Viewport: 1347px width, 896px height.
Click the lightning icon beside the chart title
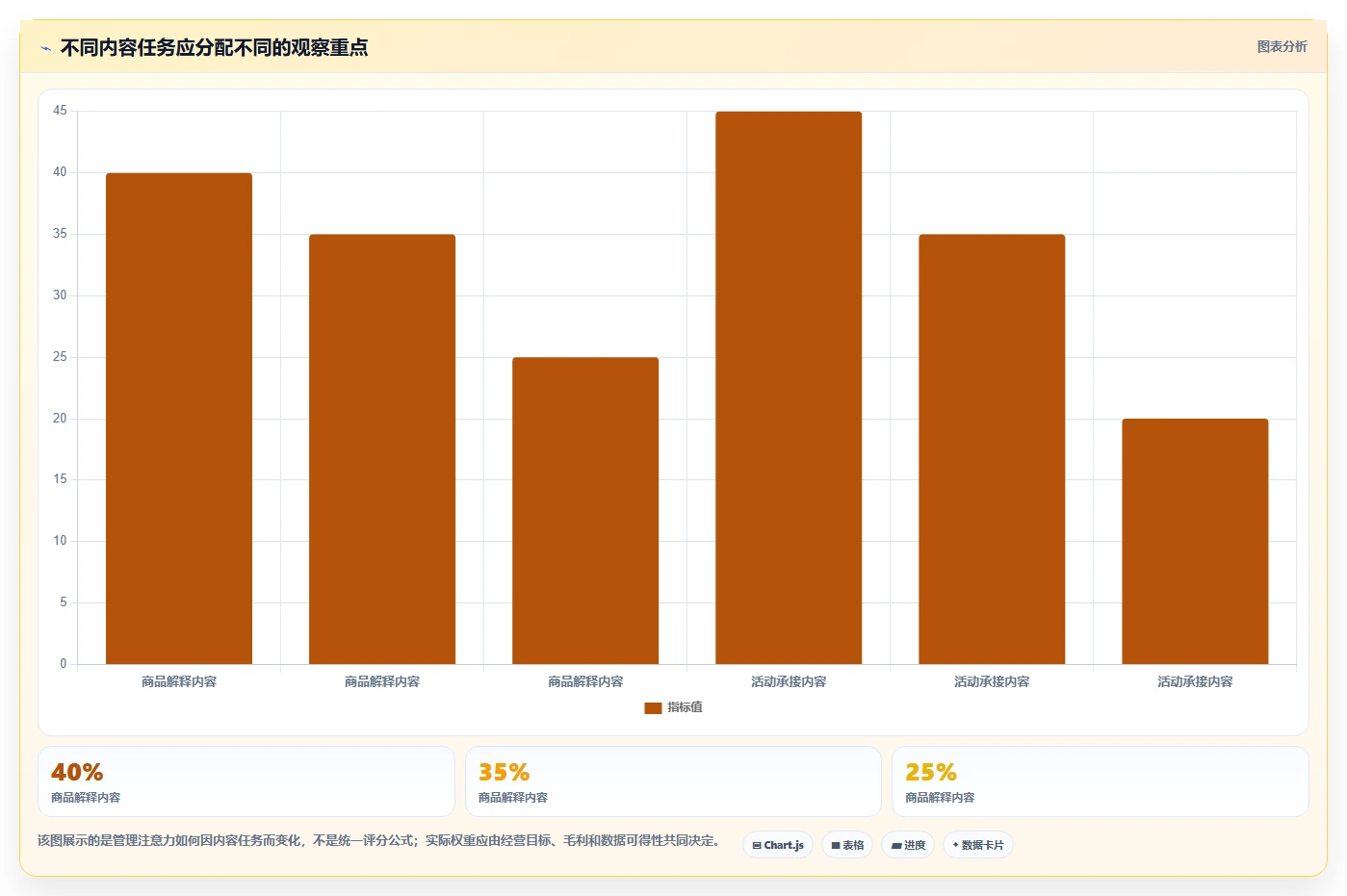tap(45, 48)
